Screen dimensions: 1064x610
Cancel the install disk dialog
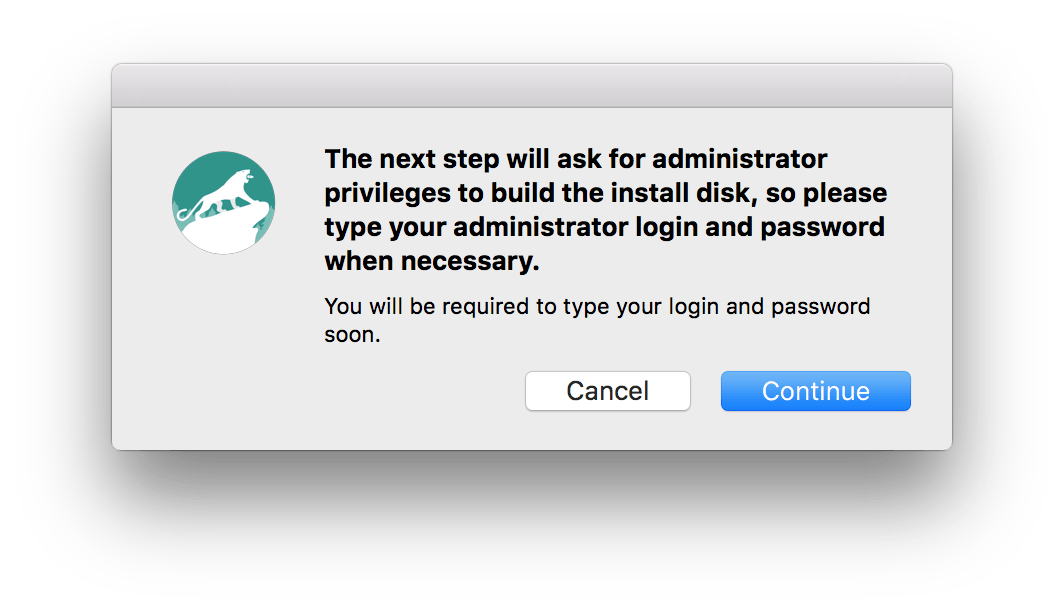pyautogui.click(x=608, y=391)
